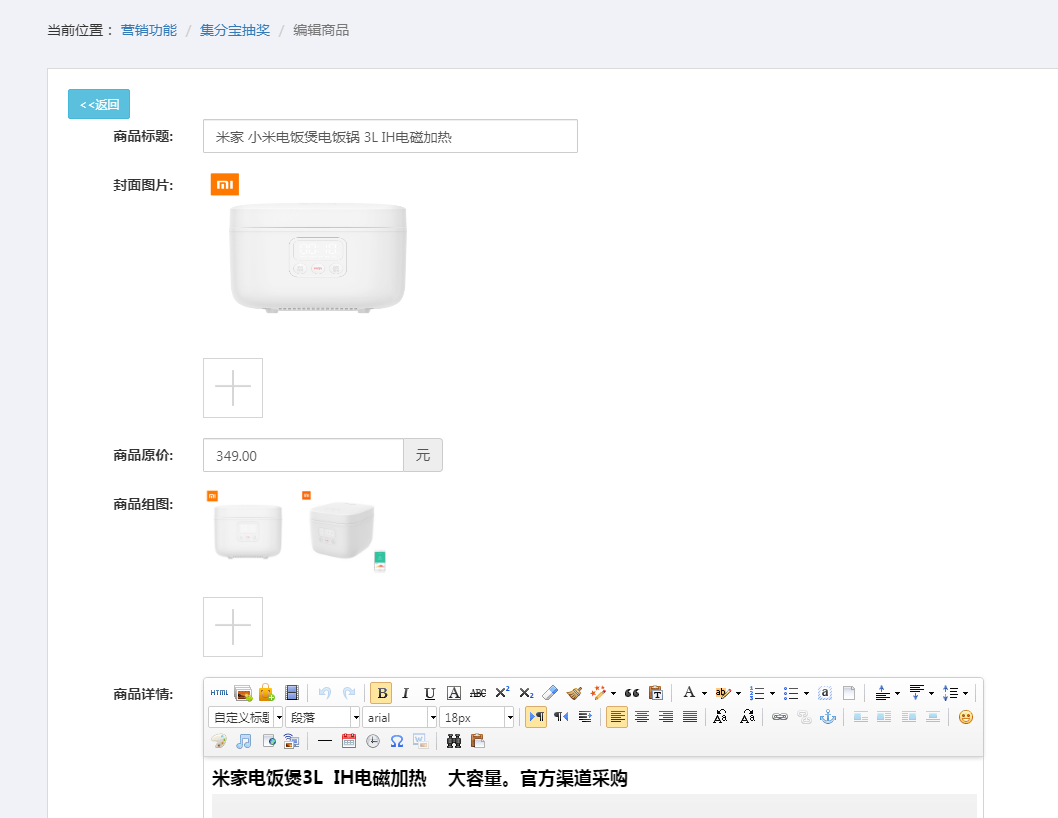Click the clipboard paste icon in bottom toolbar row
Image resolution: width=1058 pixels, height=818 pixels.
[x=478, y=741]
